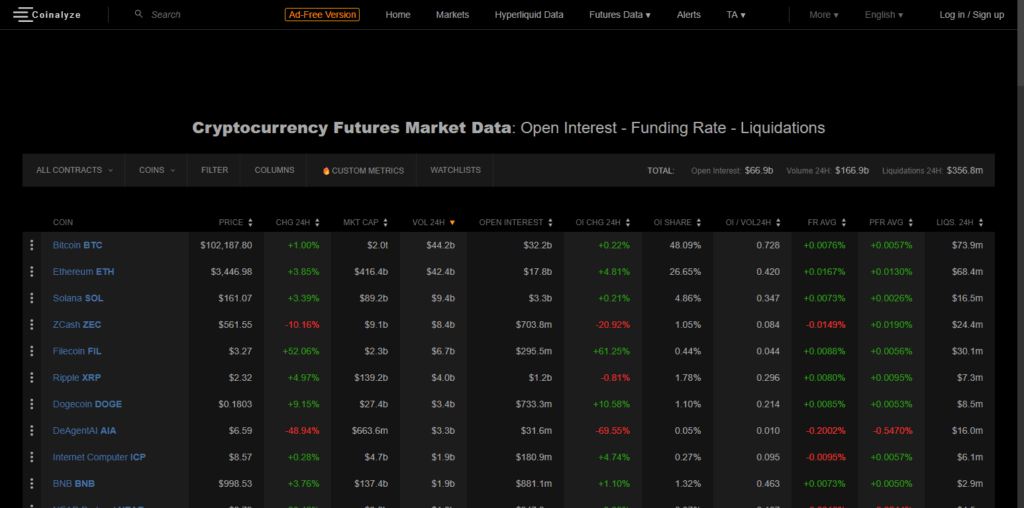Open the Alerts page
The height and width of the screenshot is (508, 1024).
pyautogui.click(x=688, y=14)
